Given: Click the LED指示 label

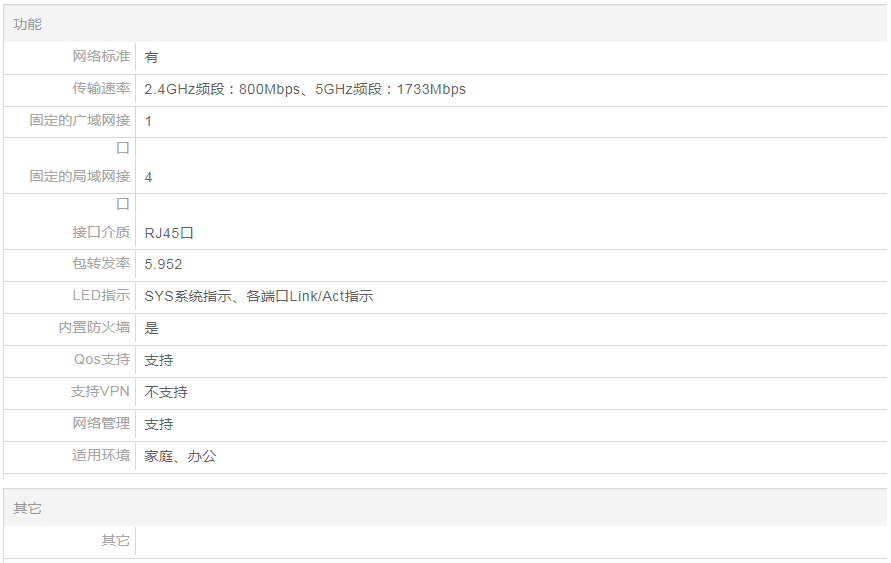Looking at the screenshot, I should point(101,296).
